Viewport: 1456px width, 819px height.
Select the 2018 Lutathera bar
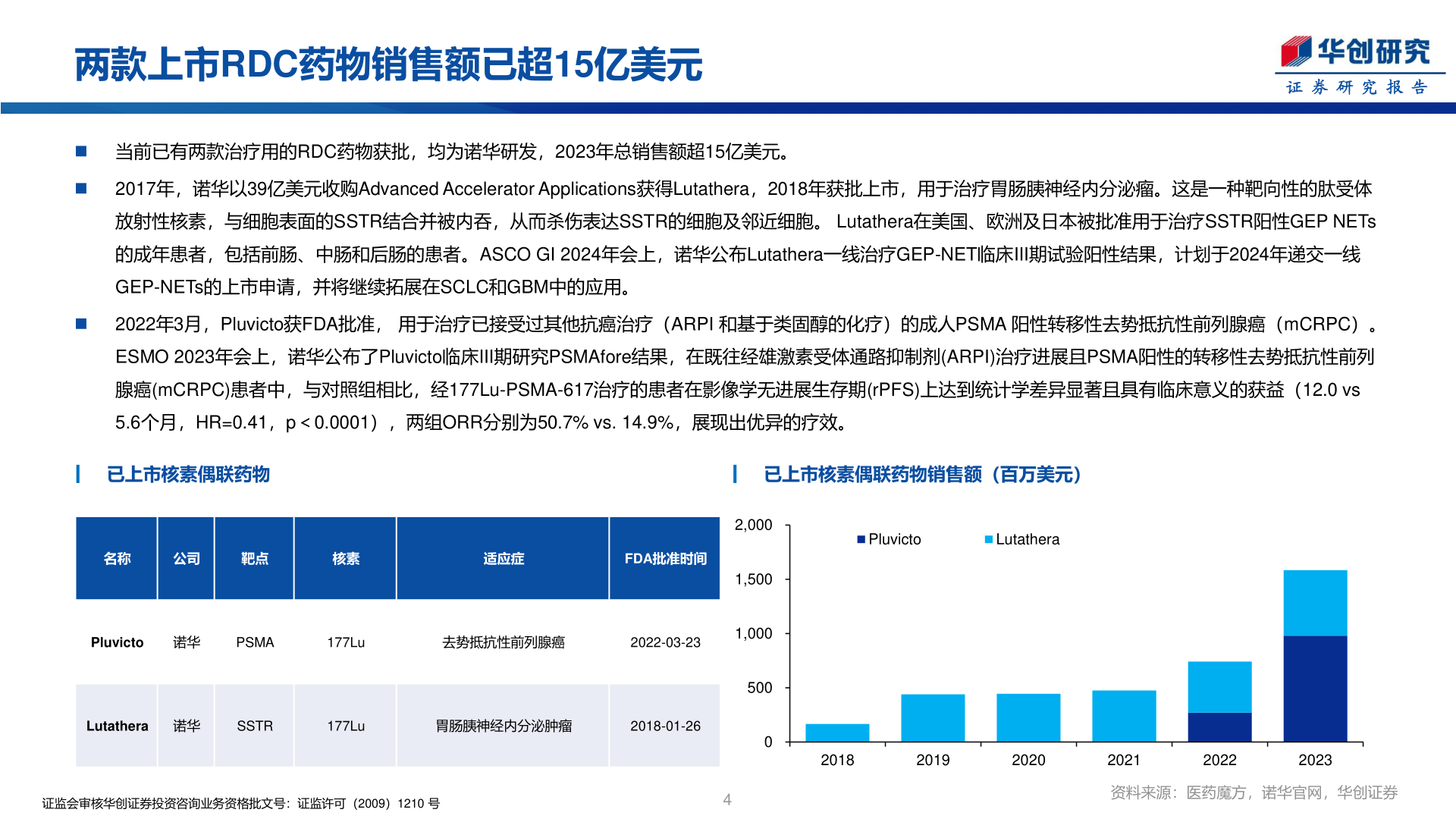point(837,733)
